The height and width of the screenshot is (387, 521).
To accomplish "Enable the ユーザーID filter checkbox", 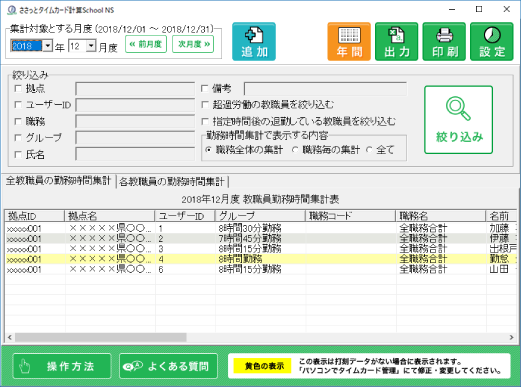I will point(18,105).
